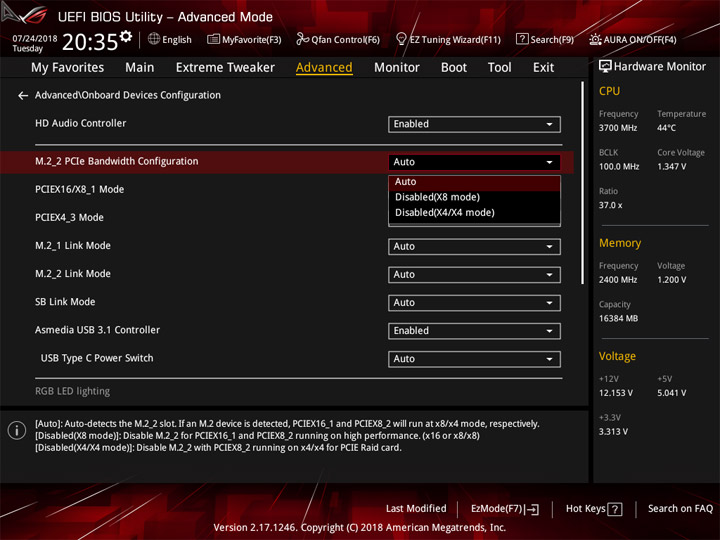The width and height of the screenshot is (720, 540).
Task: Click the Asmedia USB 3.1 Controller label
Action: pos(97,330)
